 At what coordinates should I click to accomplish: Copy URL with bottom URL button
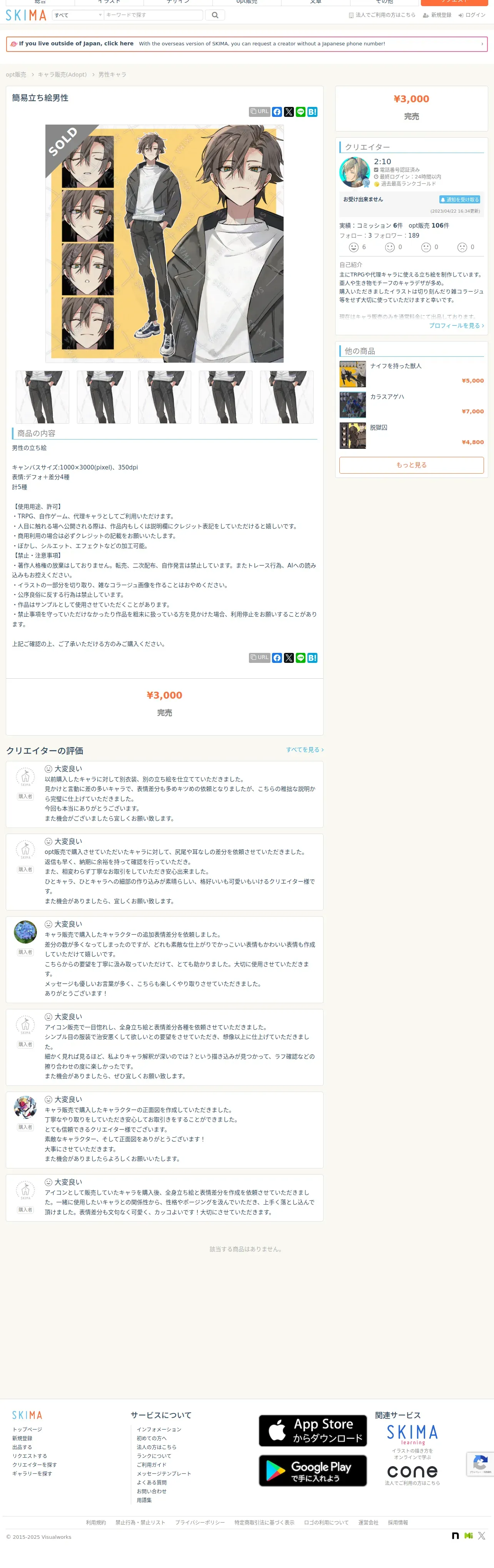[x=259, y=657]
